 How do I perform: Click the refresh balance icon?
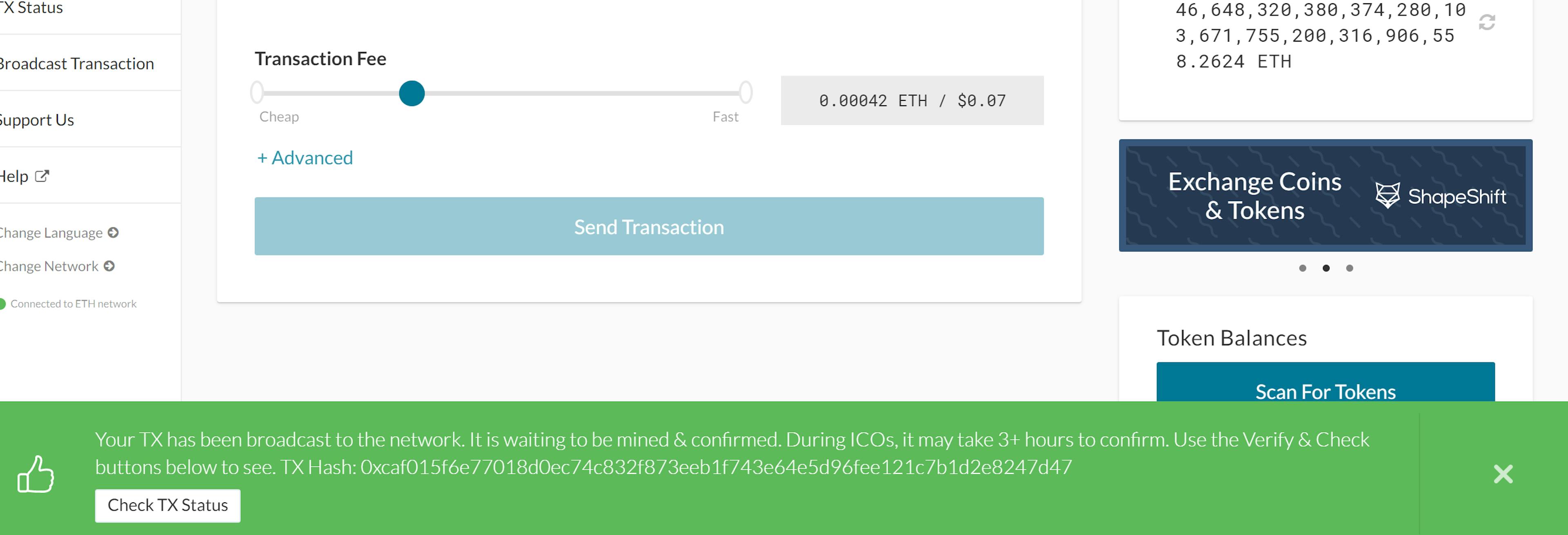coord(1486,22)
